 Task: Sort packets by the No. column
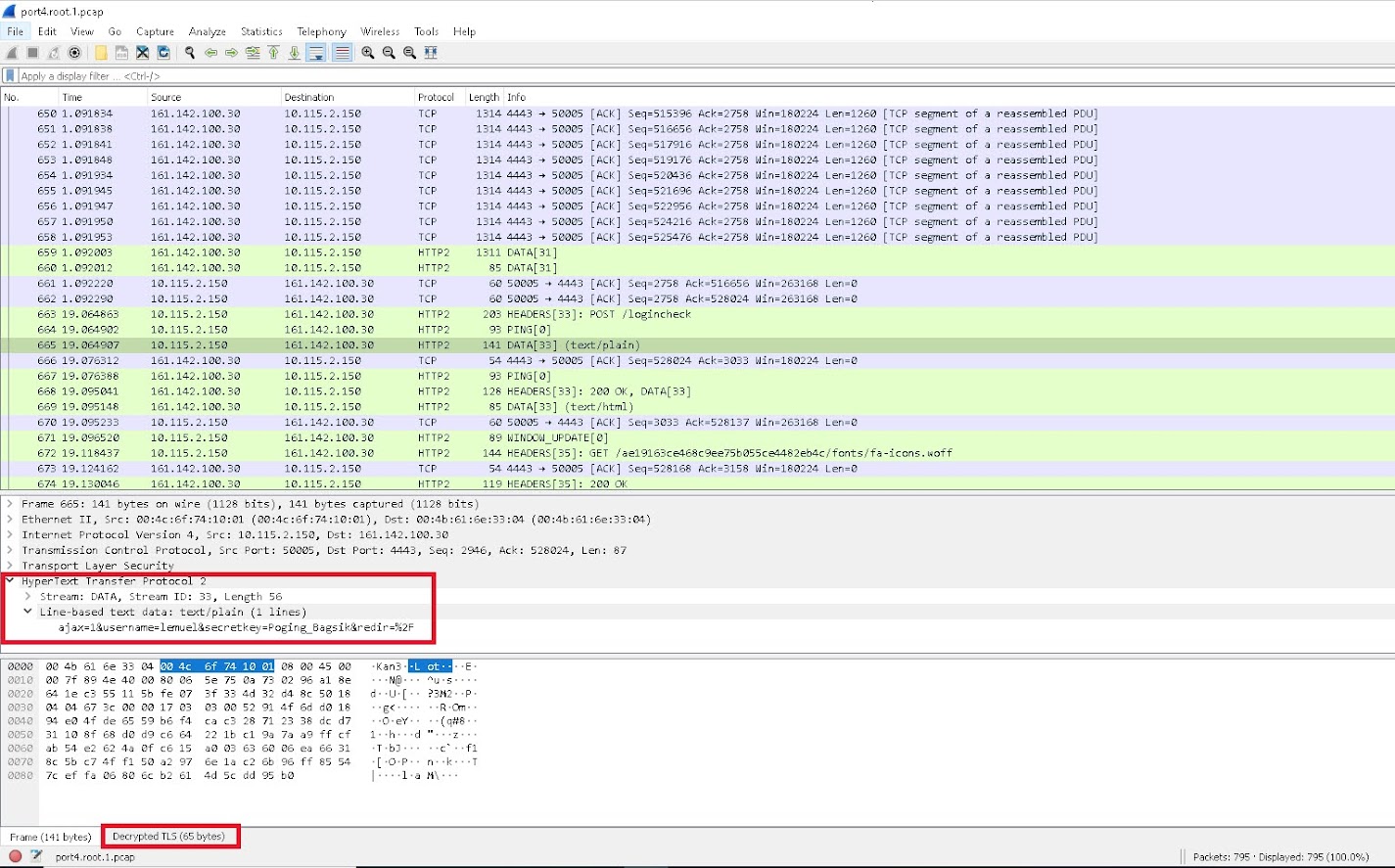coord(28,97)
